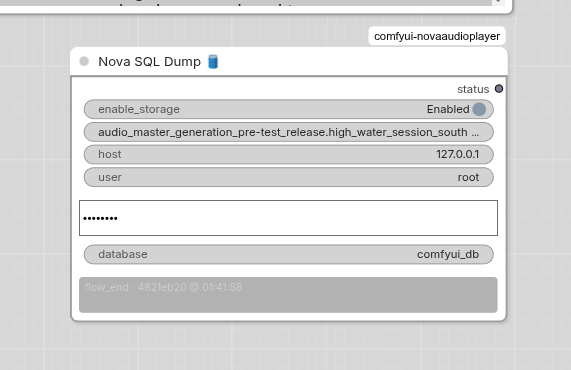Edit the database field comfyui_db
571x370 pixels.
click(x=288, y=254)
